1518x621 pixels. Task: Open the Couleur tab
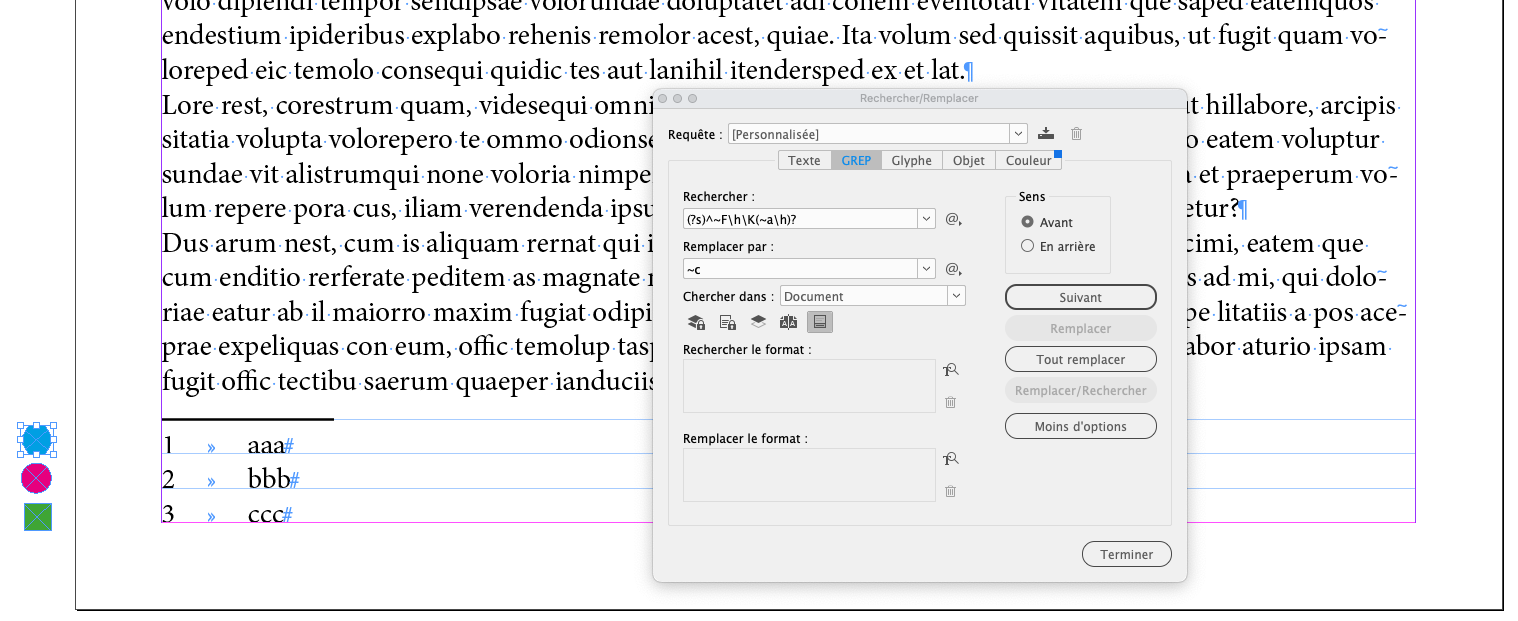click(x=1029, y=159)
